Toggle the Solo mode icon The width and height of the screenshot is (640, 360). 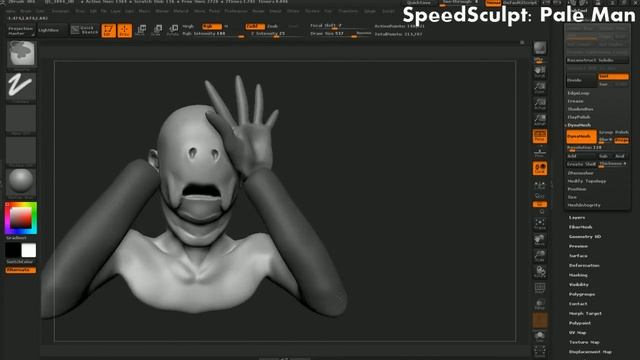pos(540,336)
